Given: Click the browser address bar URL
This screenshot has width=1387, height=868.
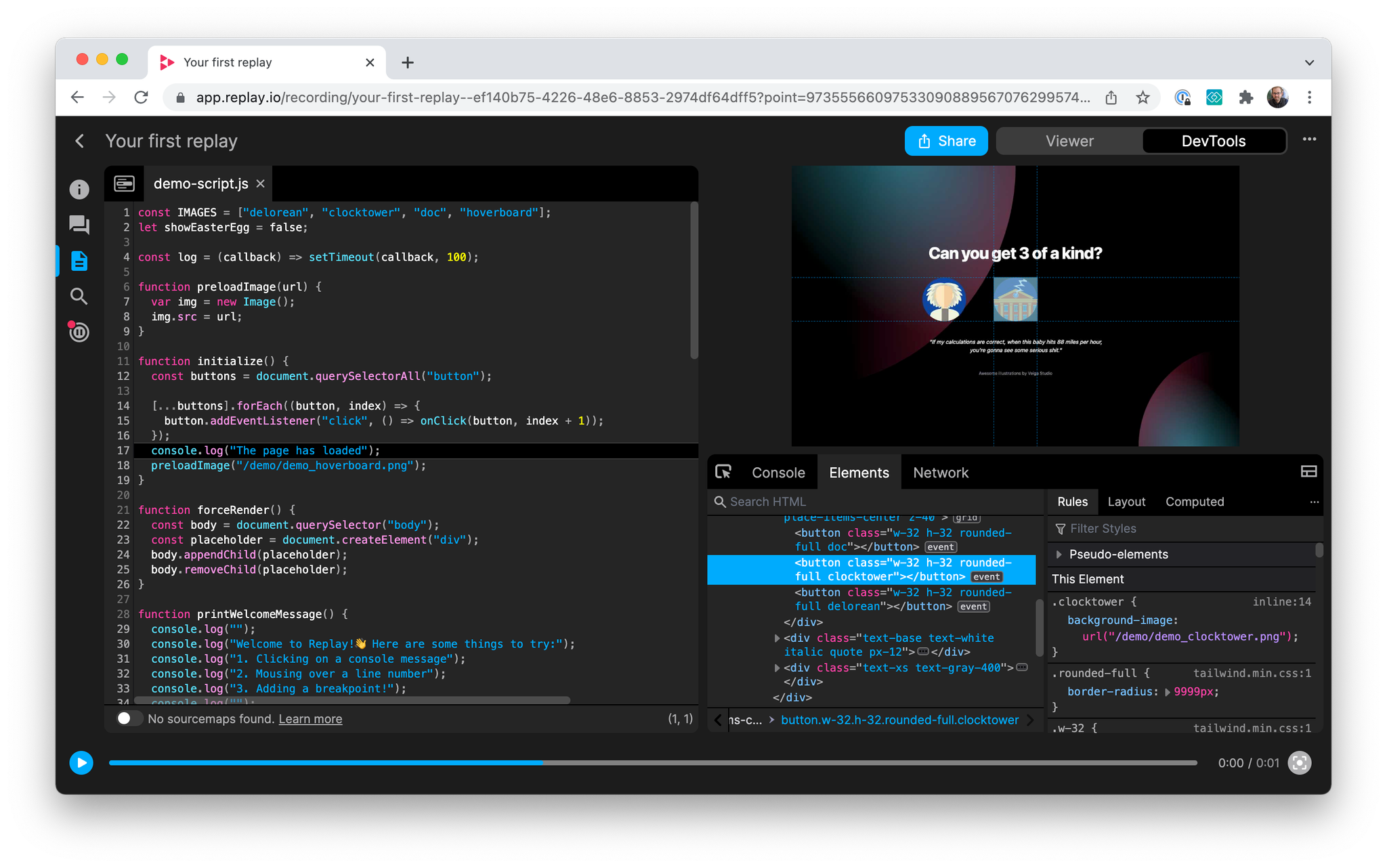Looking at the screenshot, I should pos(642,97).
